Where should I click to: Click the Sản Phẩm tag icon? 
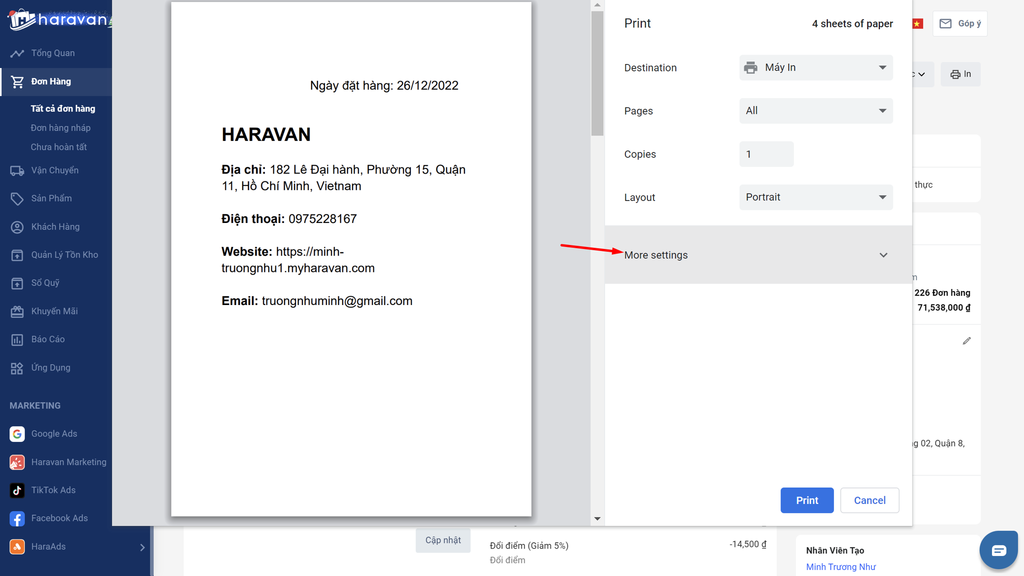(17, 199)
